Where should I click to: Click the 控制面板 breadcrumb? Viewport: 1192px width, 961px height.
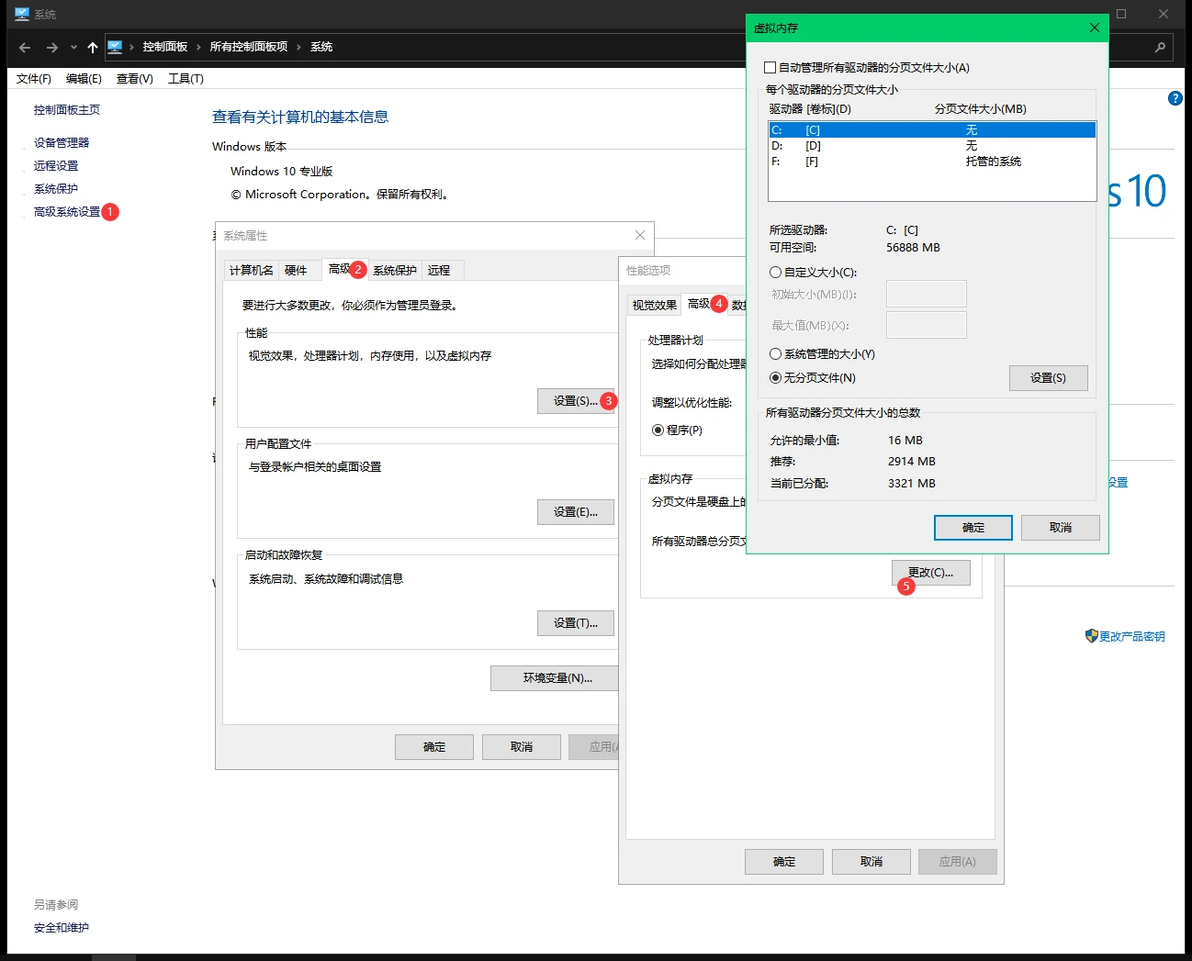tap(165, 47)
